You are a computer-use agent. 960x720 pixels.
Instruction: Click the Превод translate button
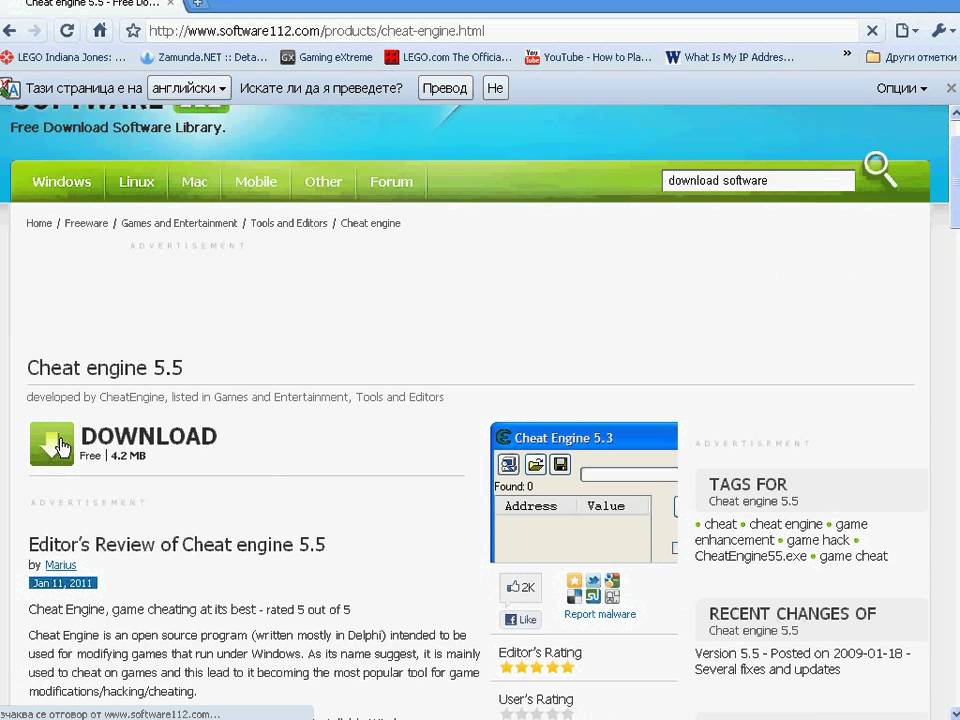click(445, 88)
